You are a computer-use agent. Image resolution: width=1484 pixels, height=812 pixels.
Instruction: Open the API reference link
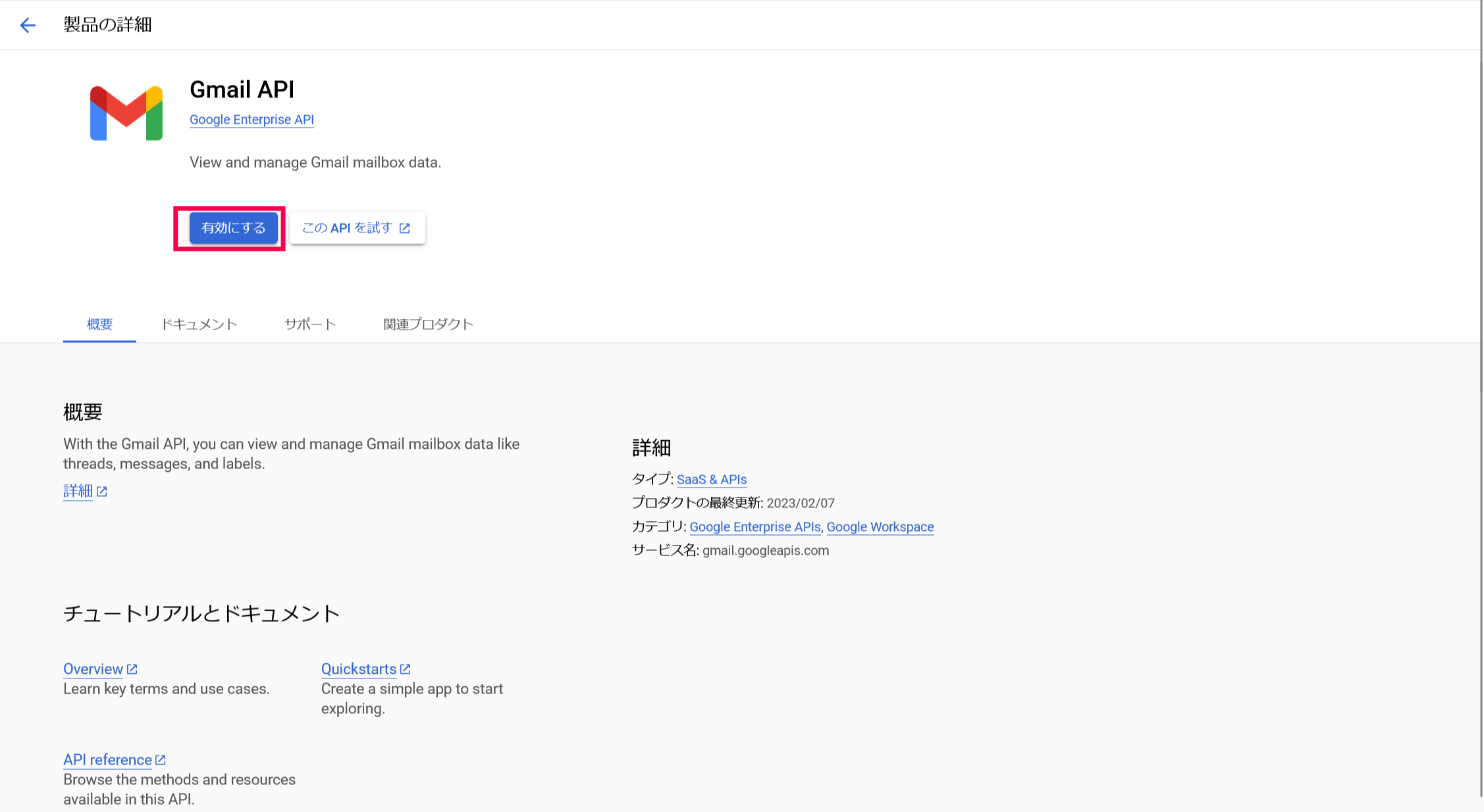pos(107,760)
